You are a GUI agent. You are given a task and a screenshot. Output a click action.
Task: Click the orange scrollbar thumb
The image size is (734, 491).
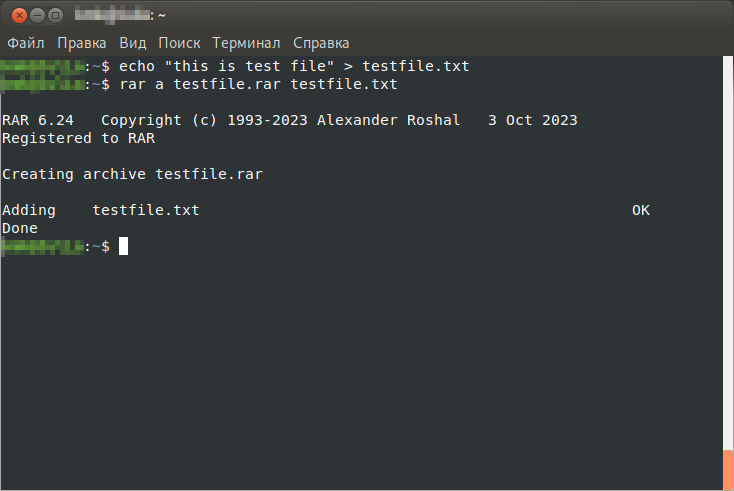click(x=727, y=469)
